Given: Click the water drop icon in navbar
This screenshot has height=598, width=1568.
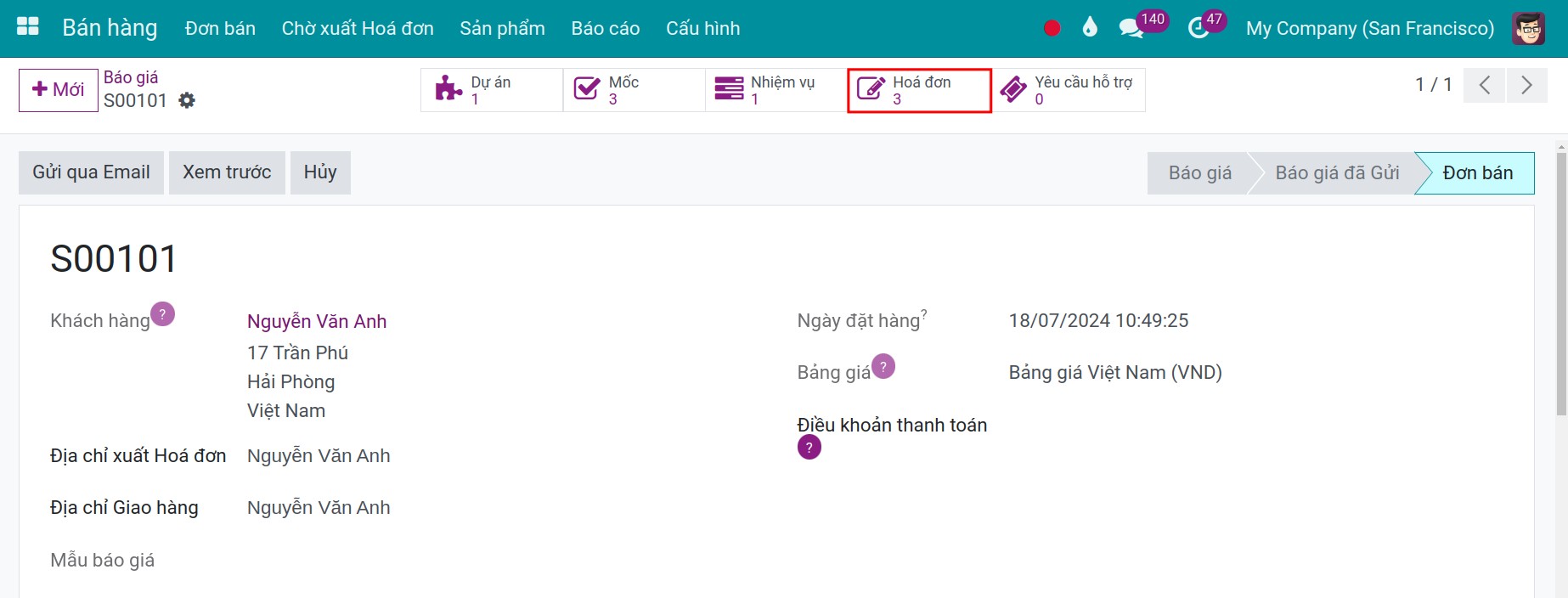Looking at the screenshot, I should pos(1090,27).
